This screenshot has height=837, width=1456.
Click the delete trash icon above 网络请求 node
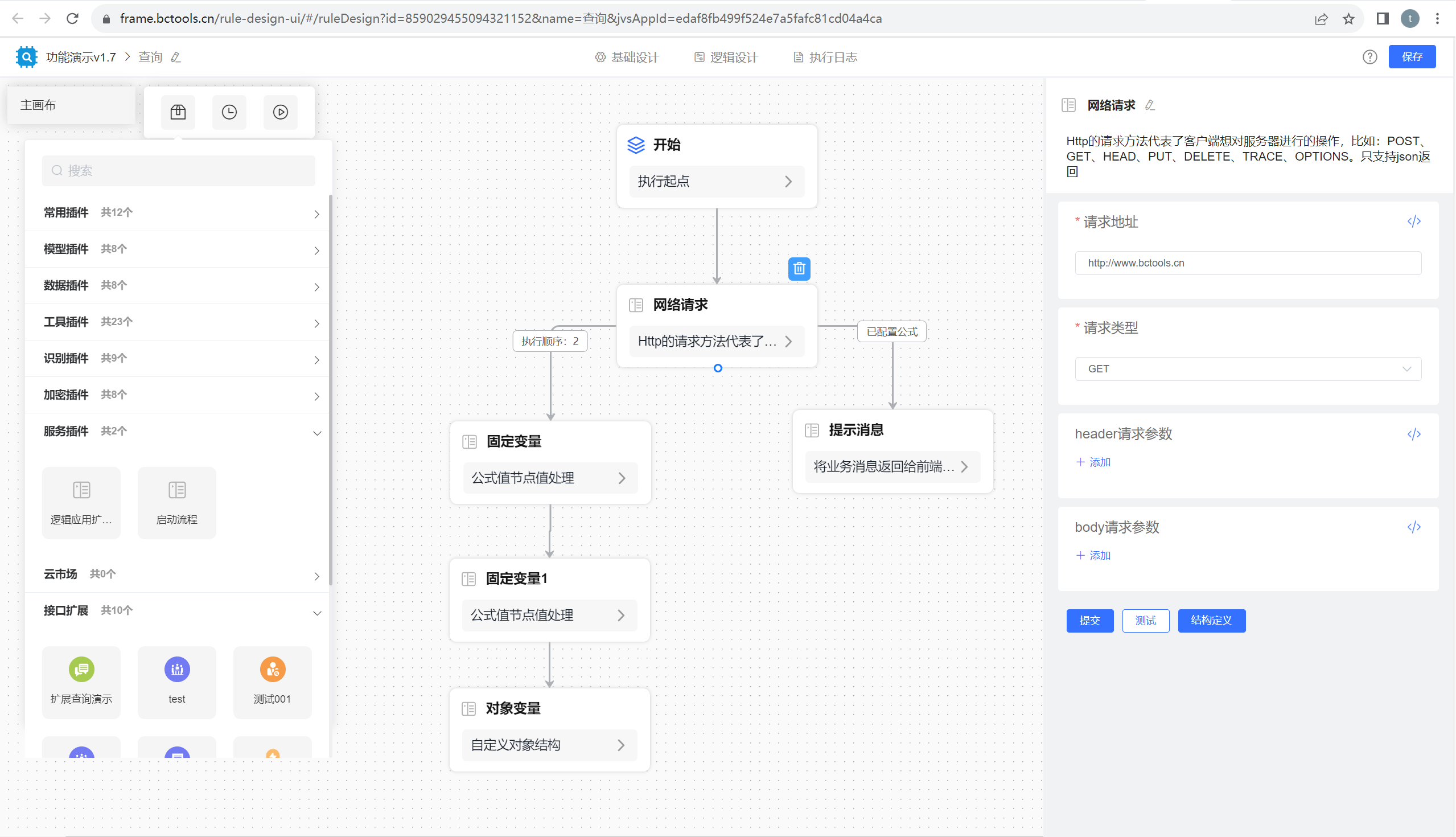click(x=799, y=268)
